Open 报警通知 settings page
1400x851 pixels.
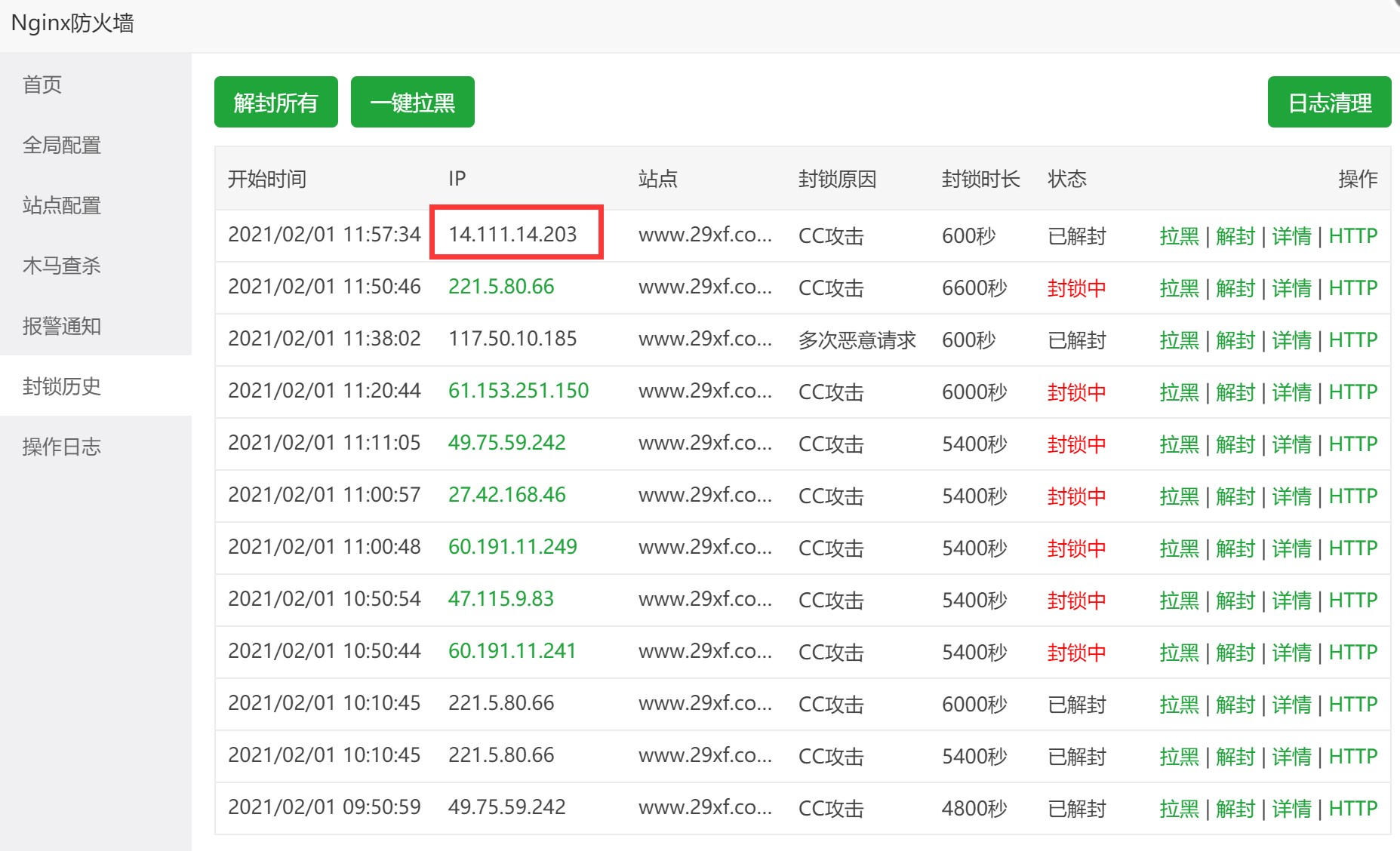coord(62,326)
